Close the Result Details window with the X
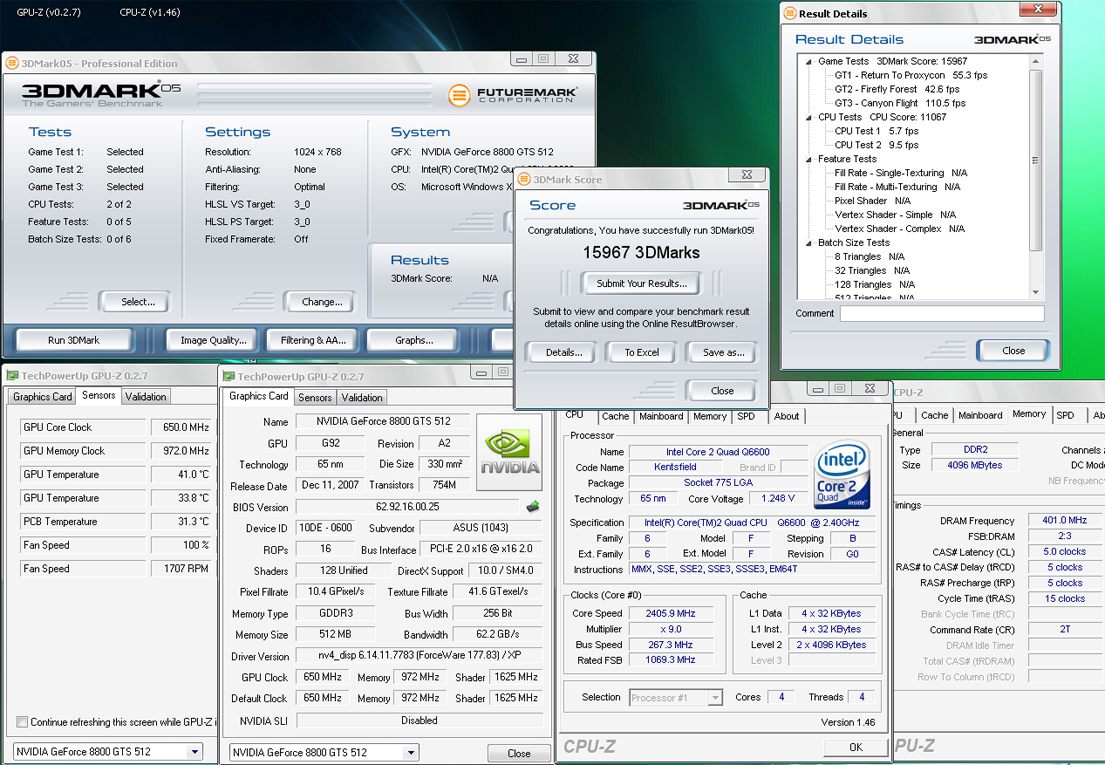 (x=1038, y=8)
